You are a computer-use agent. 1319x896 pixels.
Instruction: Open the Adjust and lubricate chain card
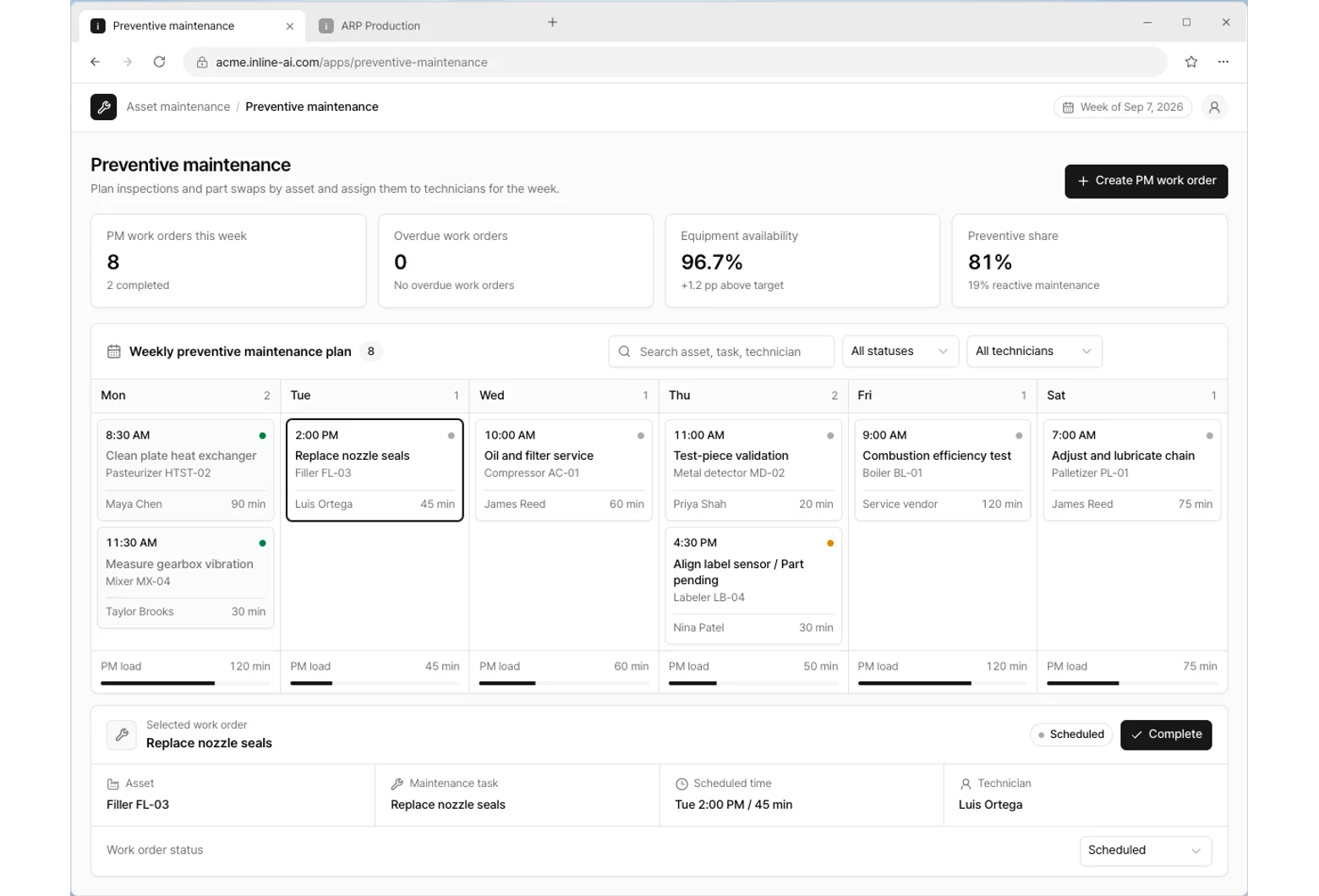[x=1132, y=470]
